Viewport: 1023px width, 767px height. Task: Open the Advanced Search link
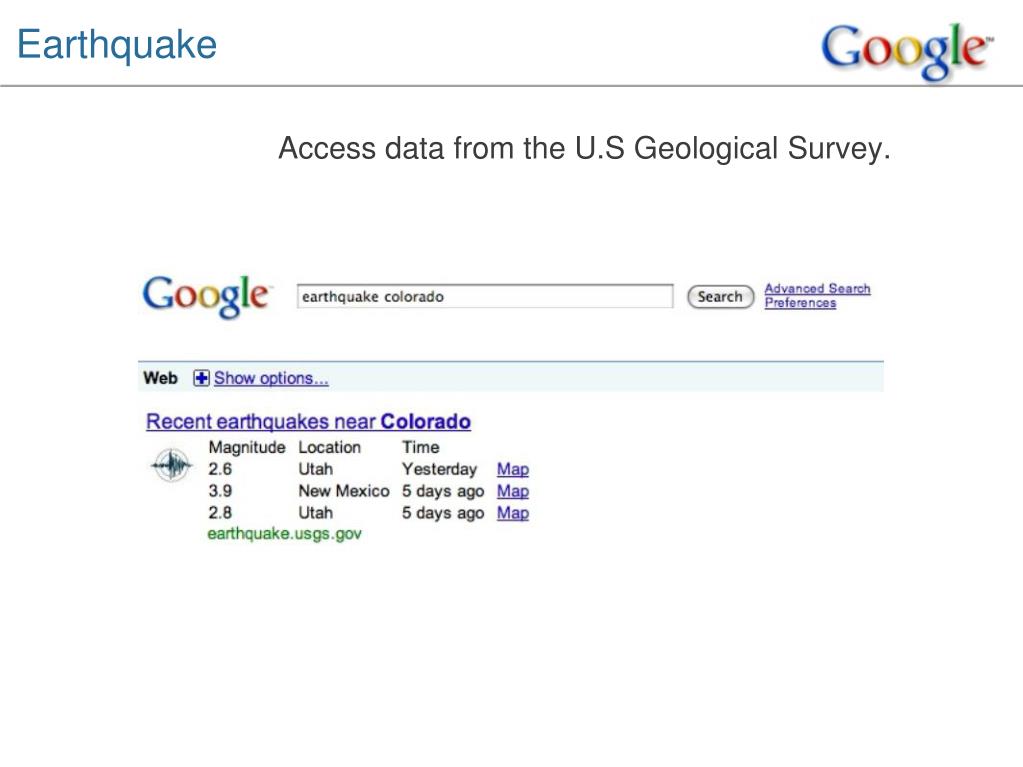817,288
